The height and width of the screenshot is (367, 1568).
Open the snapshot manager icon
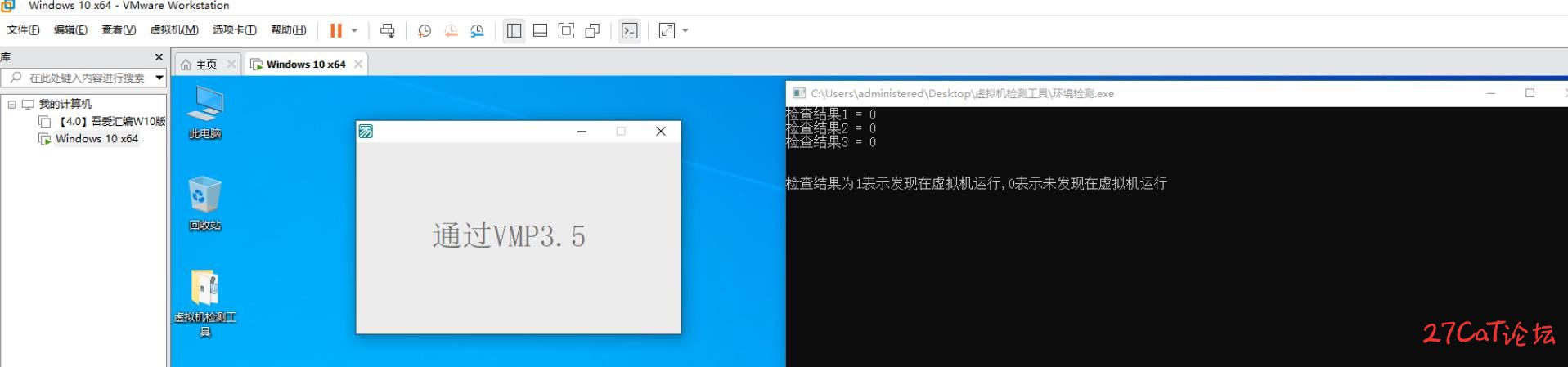click(x=477, y=30)
